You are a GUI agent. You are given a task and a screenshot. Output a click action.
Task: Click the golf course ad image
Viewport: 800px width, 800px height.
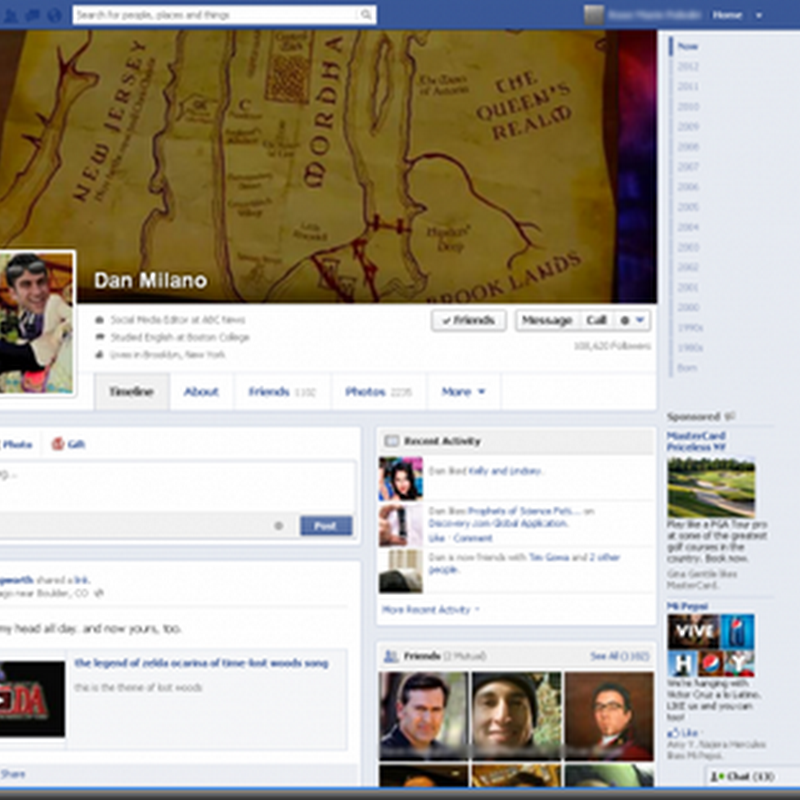[711, 488]
